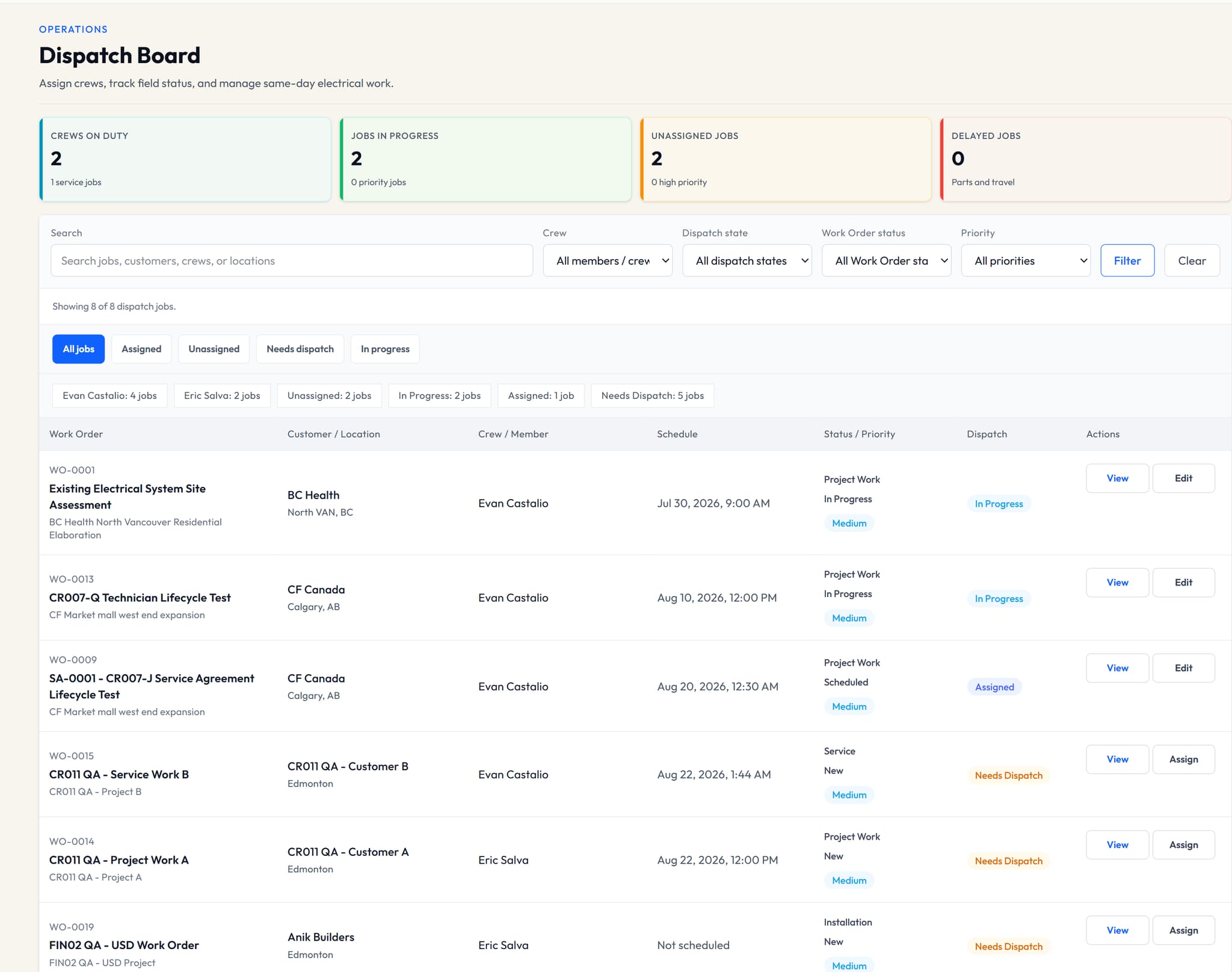
Task: Open the Crew members dropdown
Action: tap(608, 261)
